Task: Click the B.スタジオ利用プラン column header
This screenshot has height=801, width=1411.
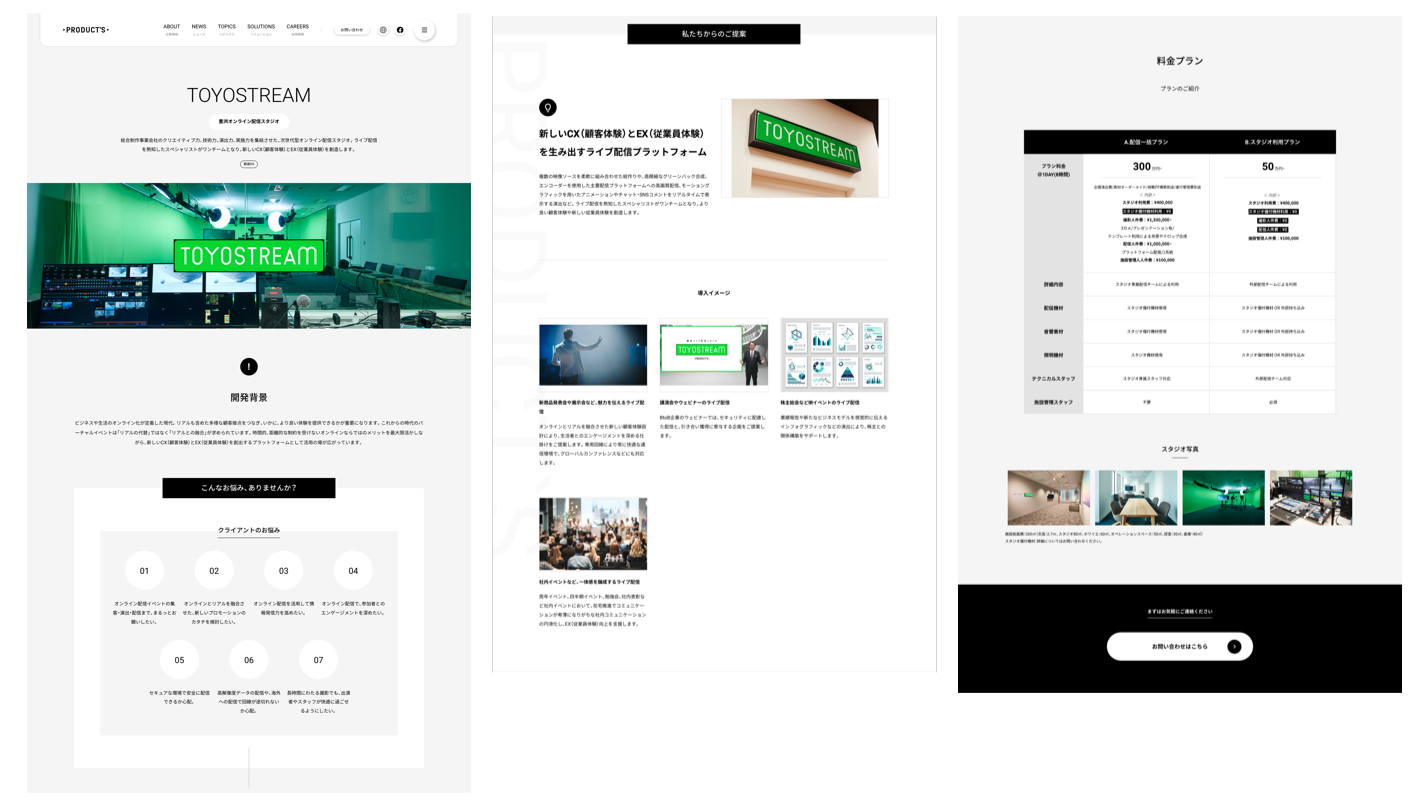Action: [1272, 142]
